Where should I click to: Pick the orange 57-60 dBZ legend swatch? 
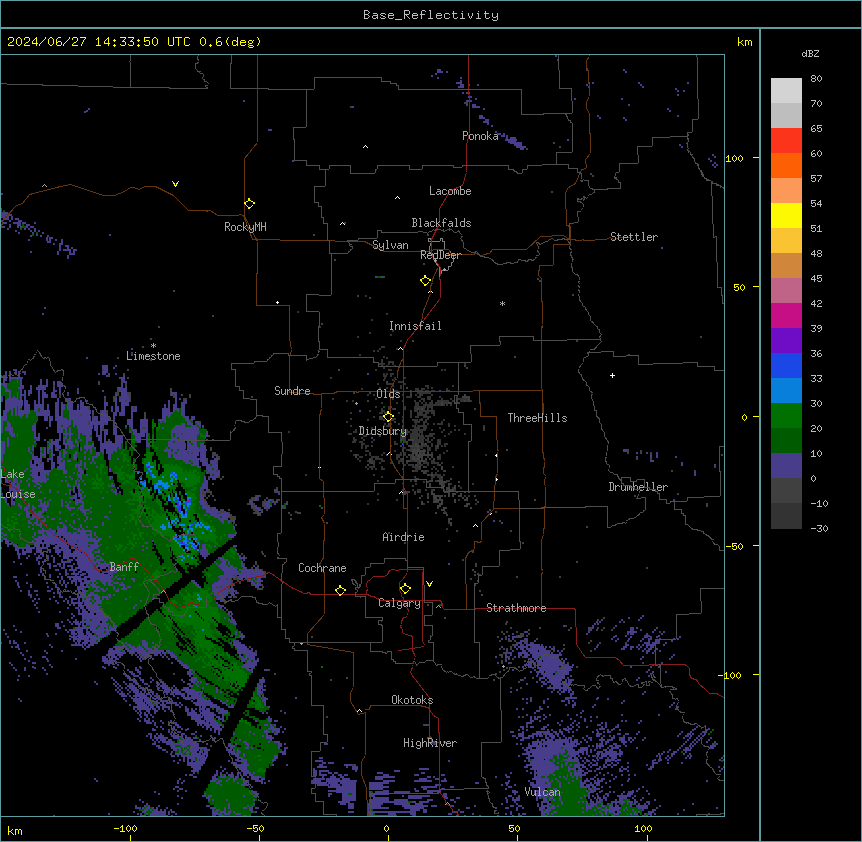[786, 165]
